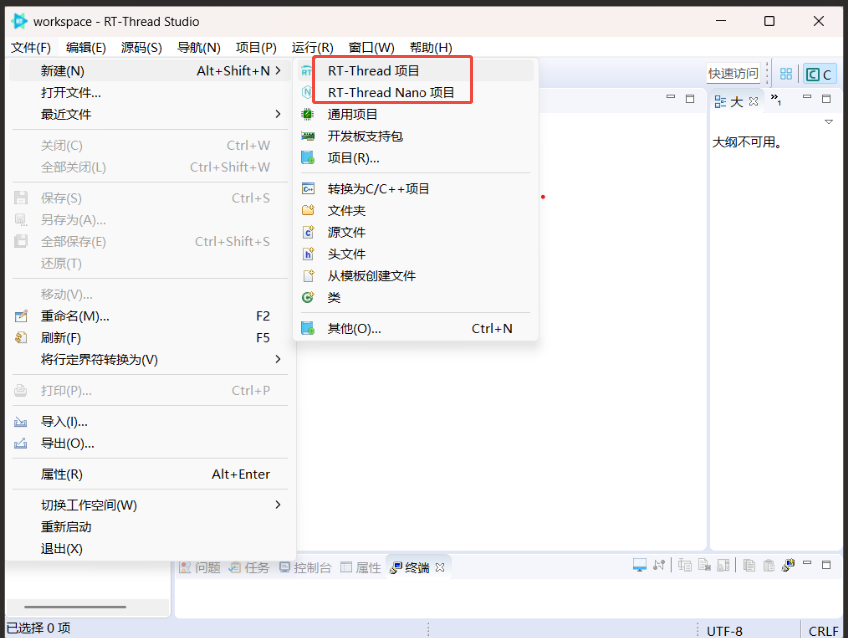848x638 pixels.
Task: Open the outline view menu triangle
Action: (x=828, y=122)
